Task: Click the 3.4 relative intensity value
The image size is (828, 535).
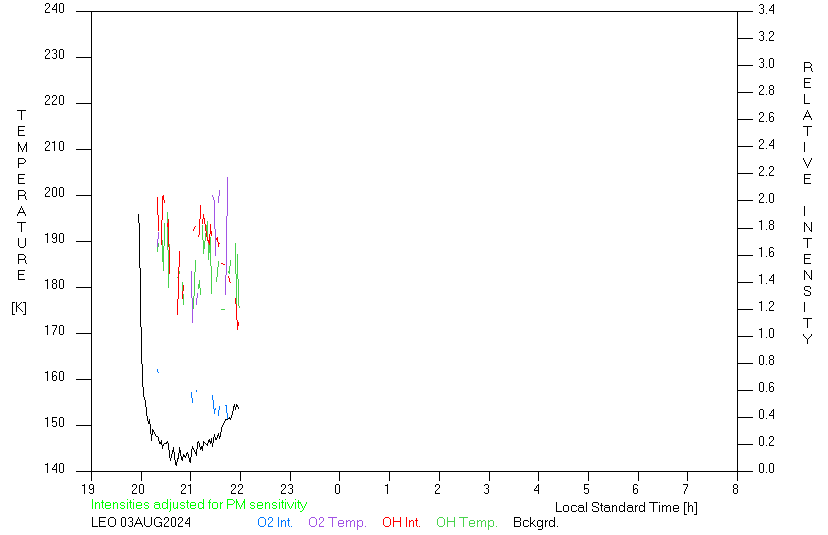Action: [x=766, y=9]
